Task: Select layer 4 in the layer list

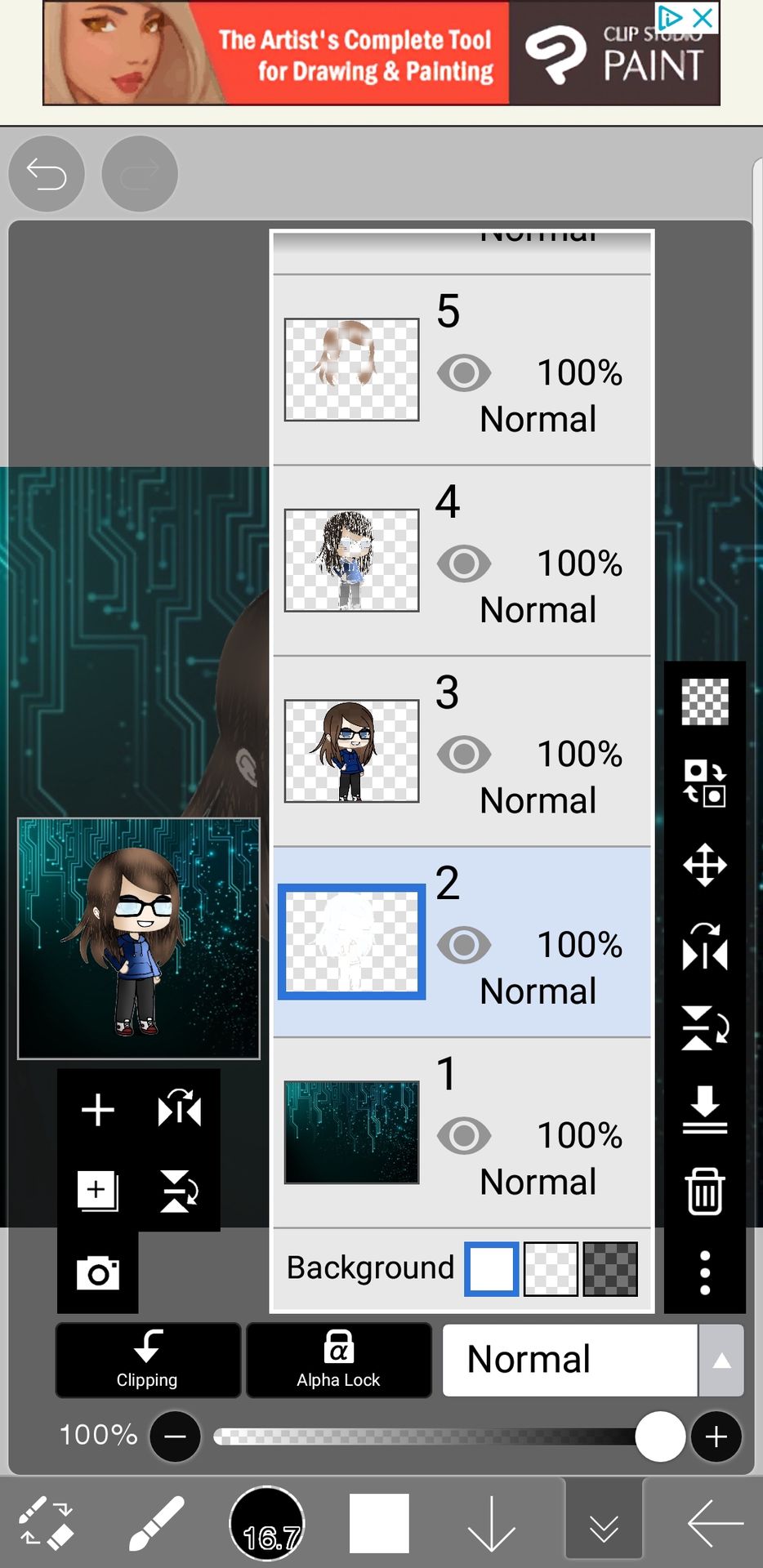Action: [x=462, y=561]
